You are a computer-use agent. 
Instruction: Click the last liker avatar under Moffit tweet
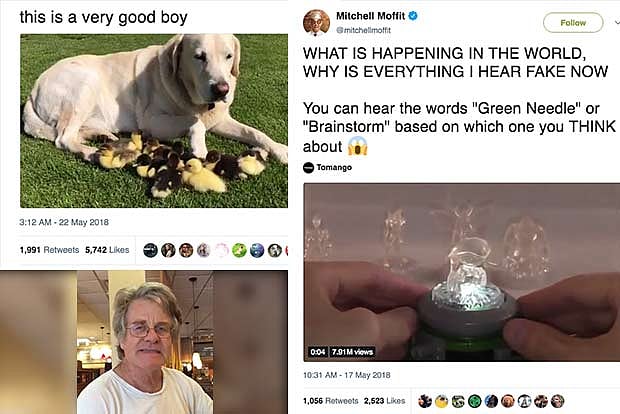tap(558, 401)
